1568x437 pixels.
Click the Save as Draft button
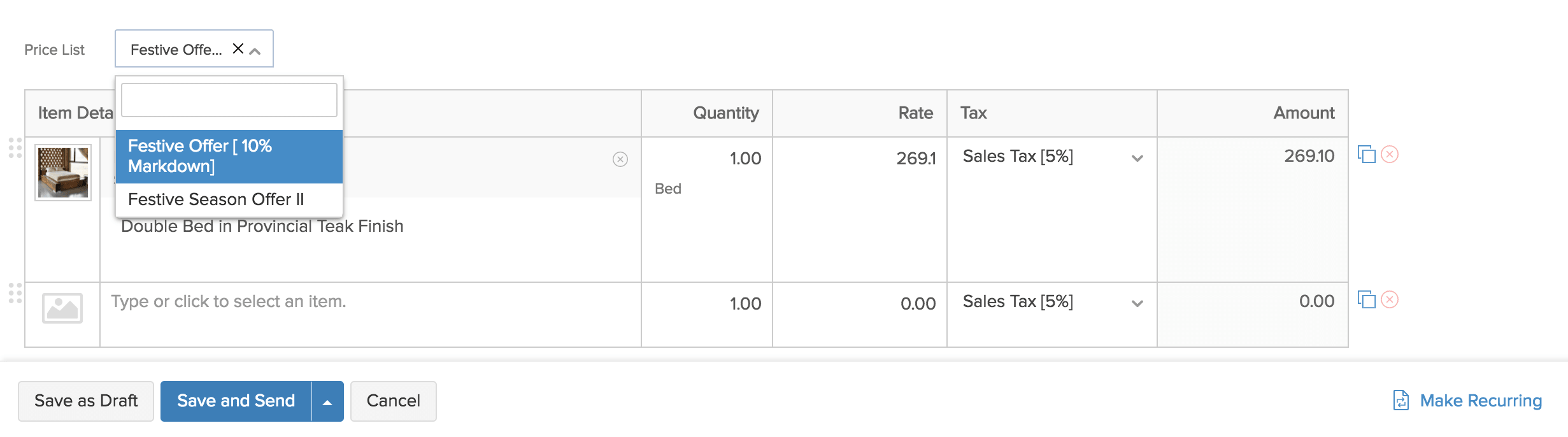[86, 401]
